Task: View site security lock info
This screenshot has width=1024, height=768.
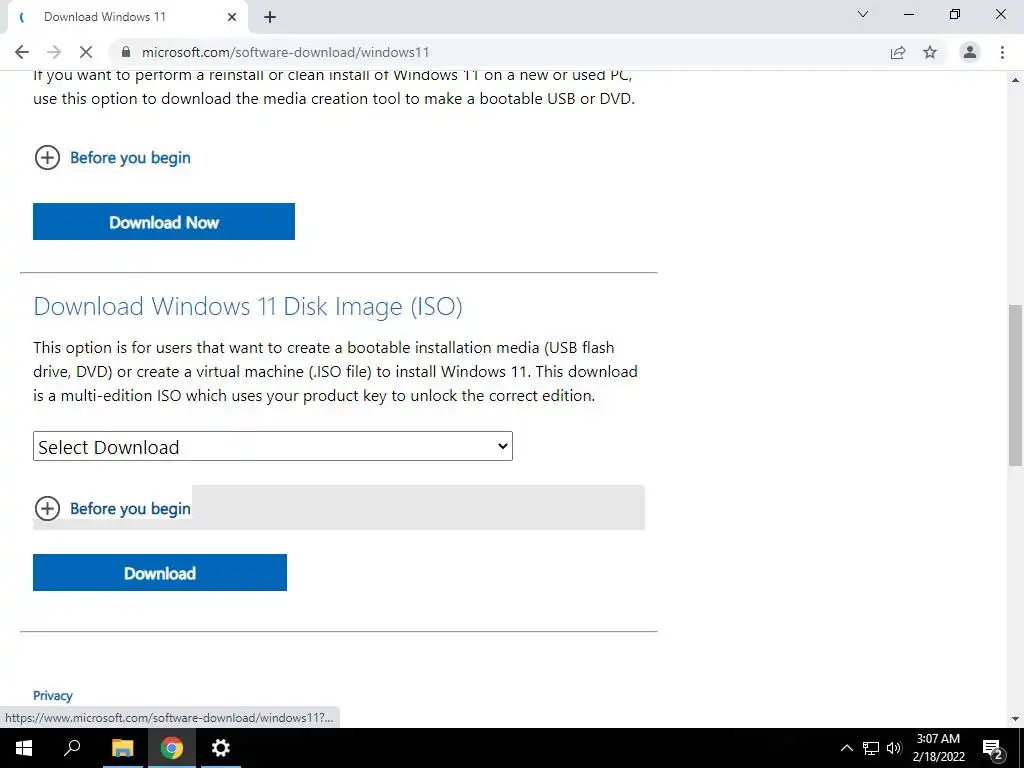Action: click(127, 52)
